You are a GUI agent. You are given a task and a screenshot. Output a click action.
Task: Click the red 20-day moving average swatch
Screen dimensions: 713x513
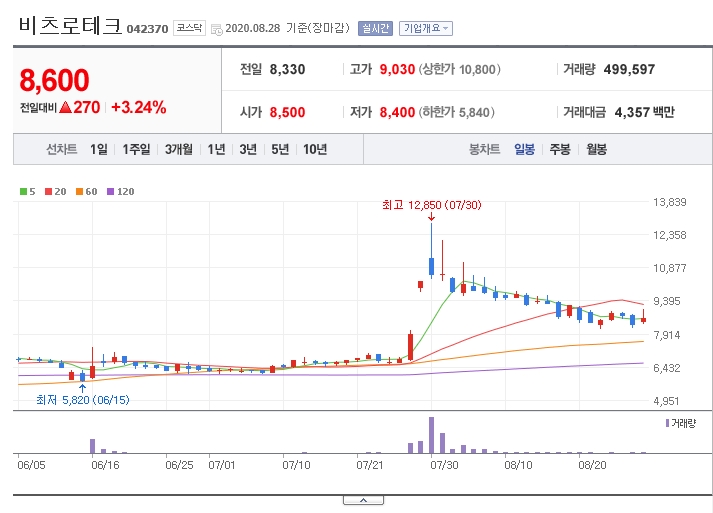coord(48,191)
